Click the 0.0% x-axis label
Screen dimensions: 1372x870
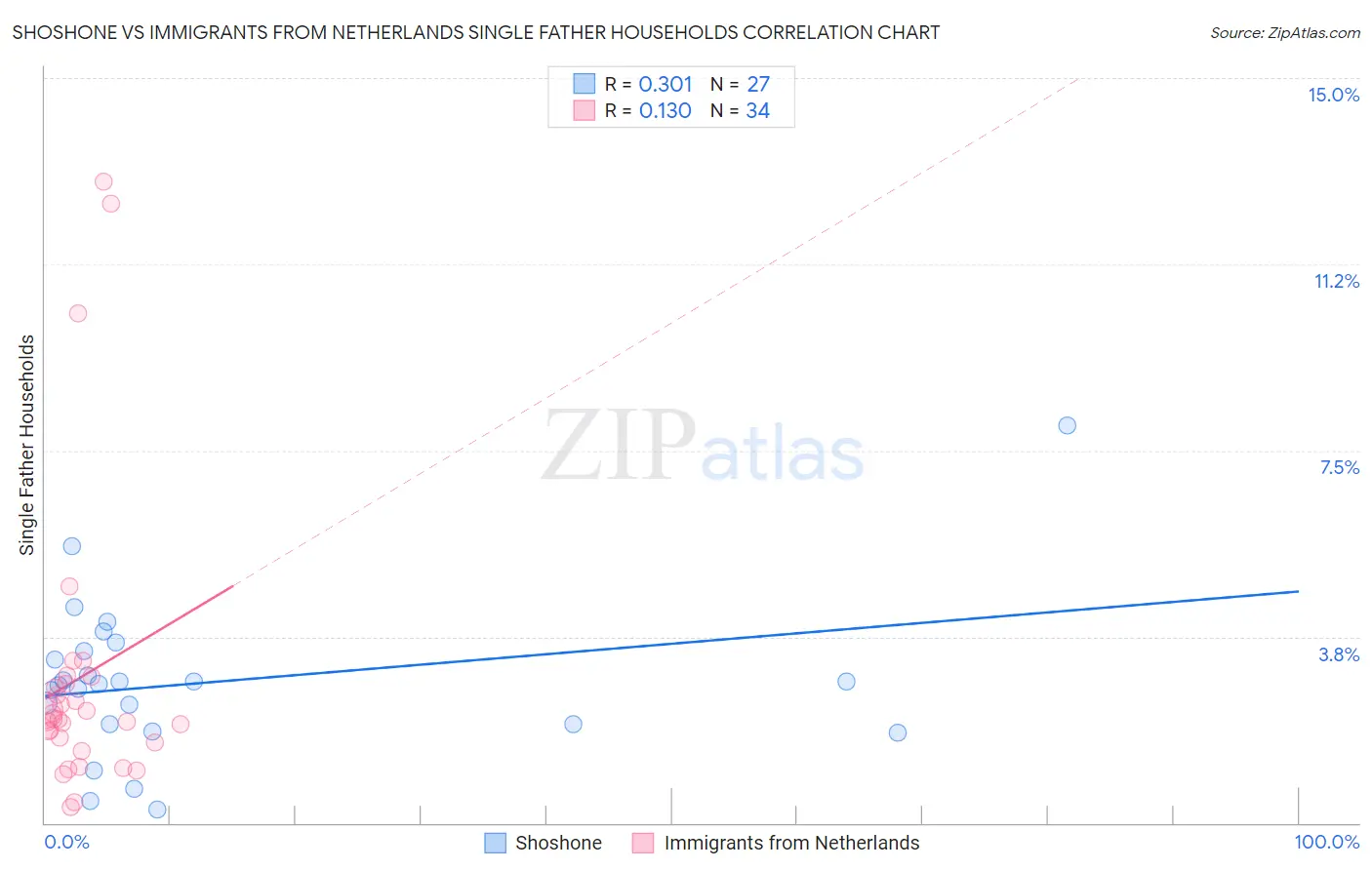66,842
